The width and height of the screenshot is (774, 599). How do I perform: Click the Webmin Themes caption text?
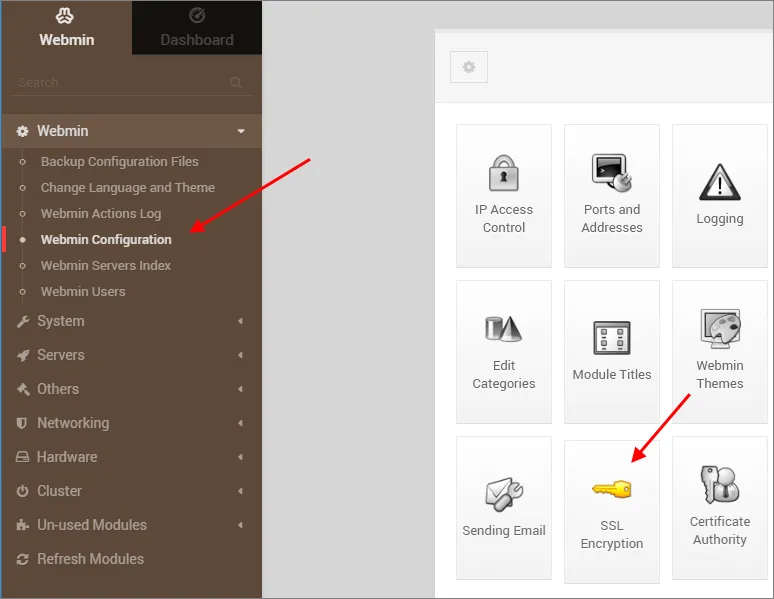(720, 374)
